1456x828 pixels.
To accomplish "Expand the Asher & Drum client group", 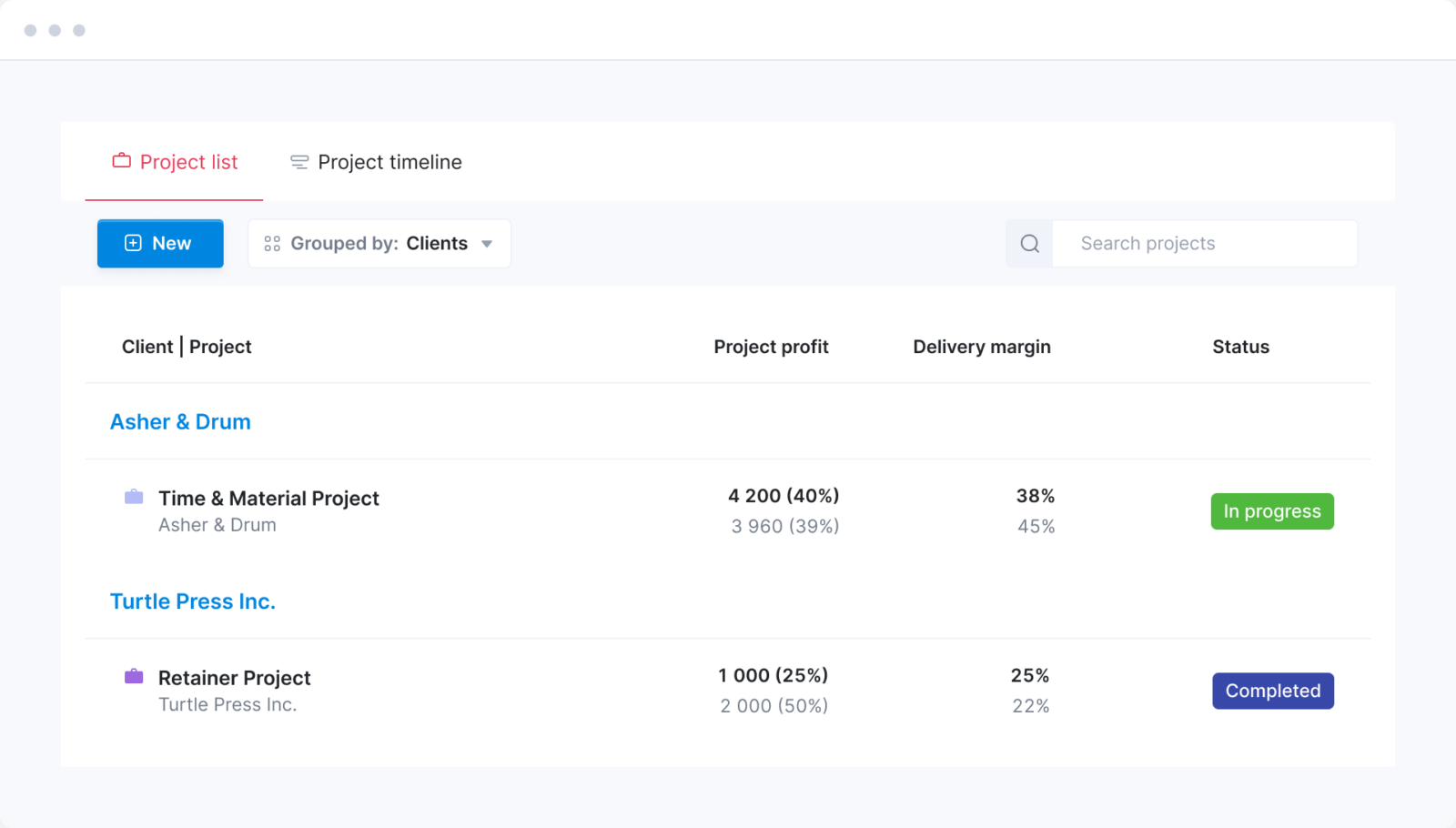I will pos(179,421).
